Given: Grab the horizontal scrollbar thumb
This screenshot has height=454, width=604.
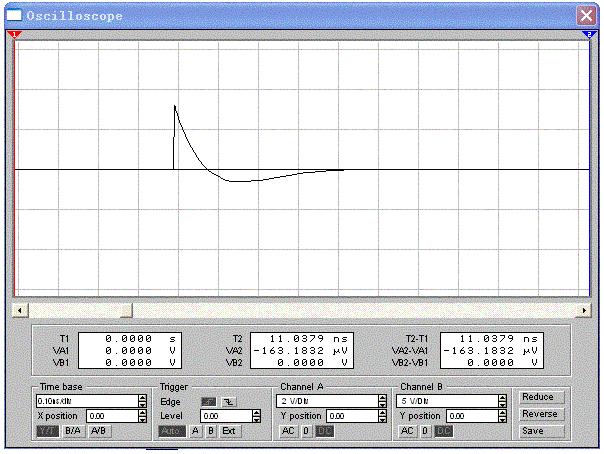Looking at the screenshot, I should [126, 310].
